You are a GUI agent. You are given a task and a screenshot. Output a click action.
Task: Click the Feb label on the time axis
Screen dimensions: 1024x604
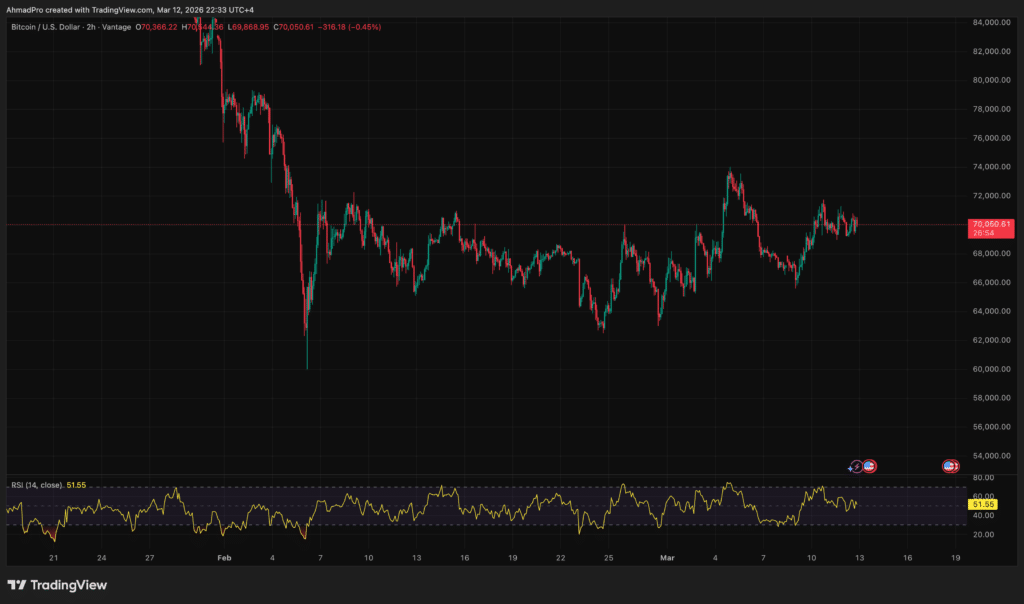click(224, 556)
